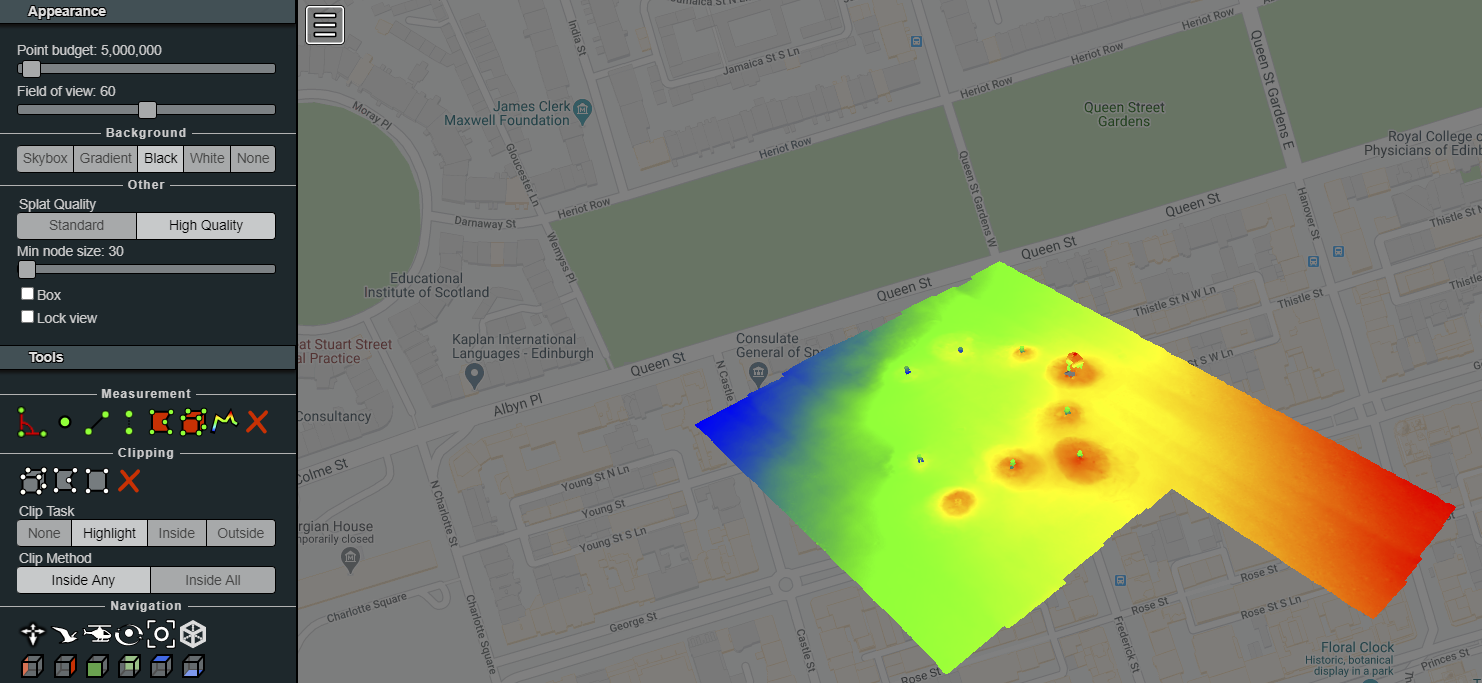Choose the volume measurement tool
Screen dimensions: 1482x683
(192, 422)
